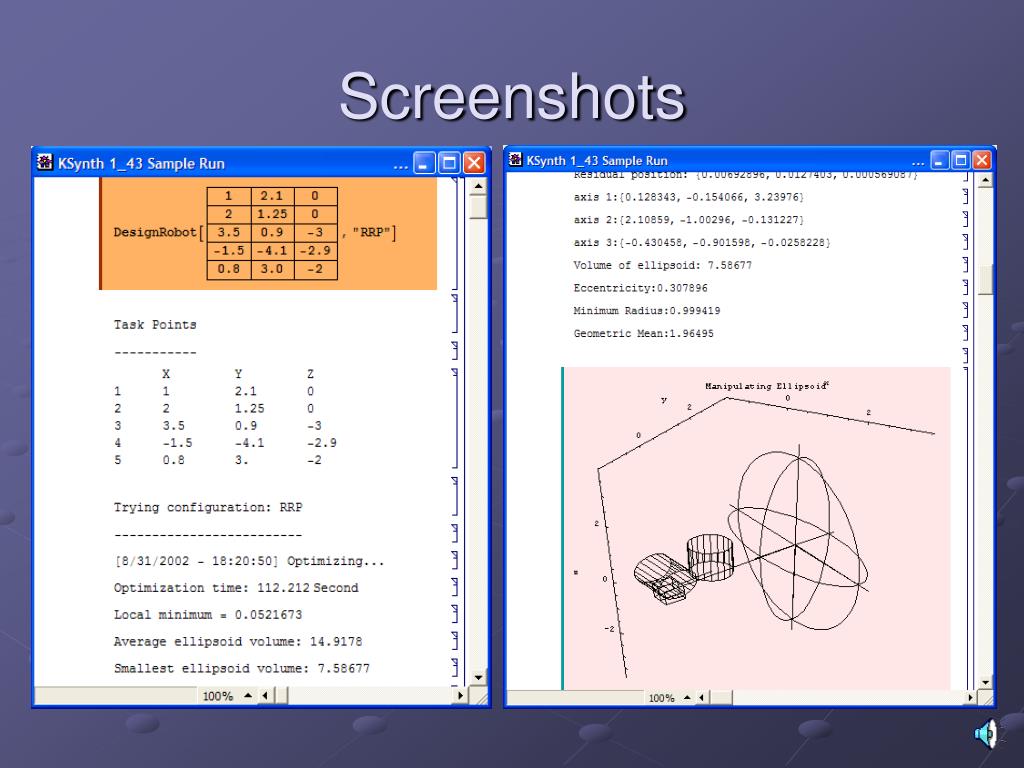Image resolution: width=1024 pixels, height=768 pixels.
Task: Select the cell bracket beside 'axis 2' output
Action: [966, 219]
